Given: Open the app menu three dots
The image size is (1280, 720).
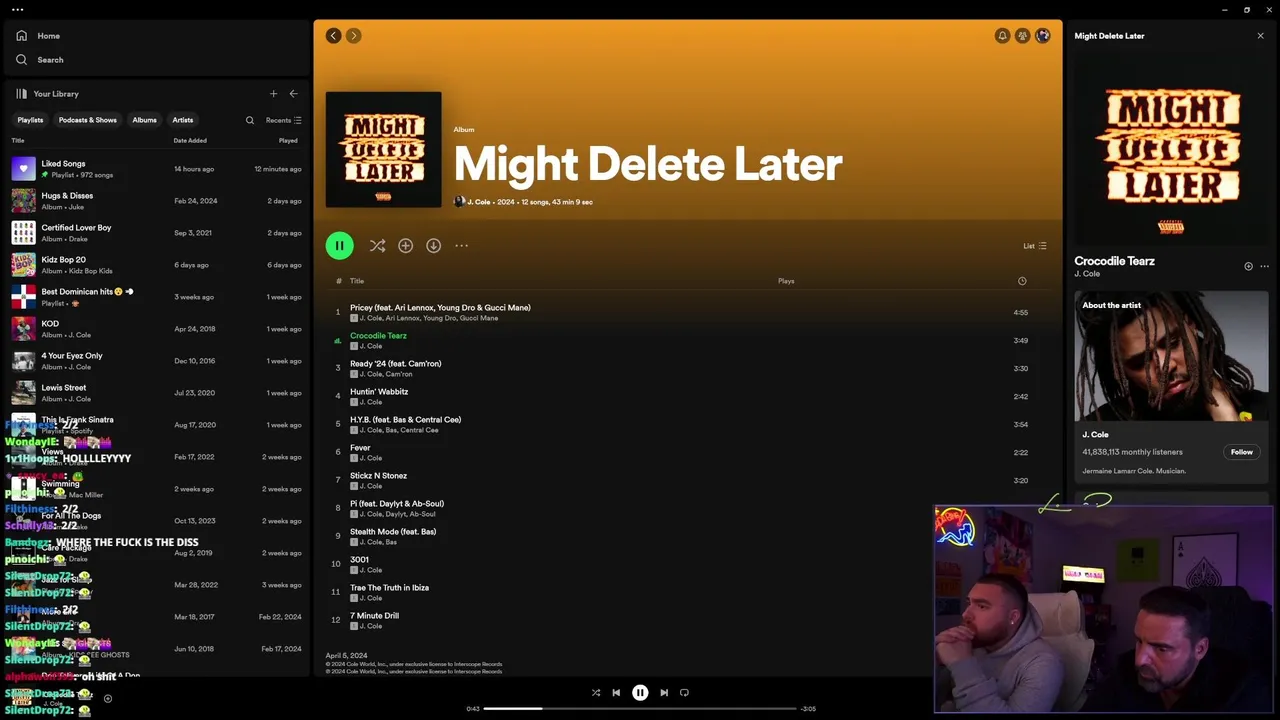Looking at the screenshot, I should click(17, 9).
